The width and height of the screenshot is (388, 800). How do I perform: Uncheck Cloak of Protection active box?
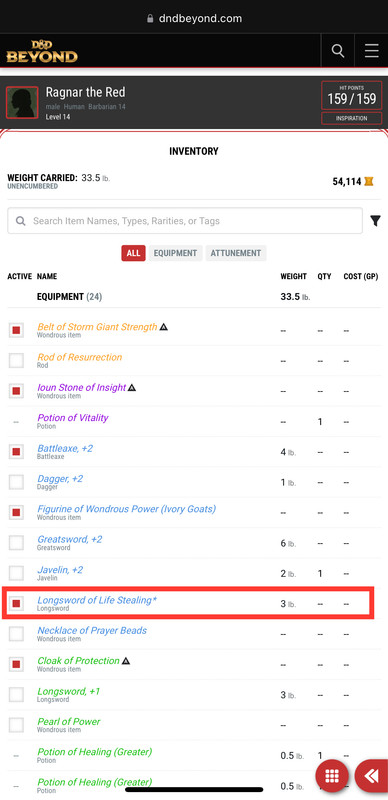[16, 664]
